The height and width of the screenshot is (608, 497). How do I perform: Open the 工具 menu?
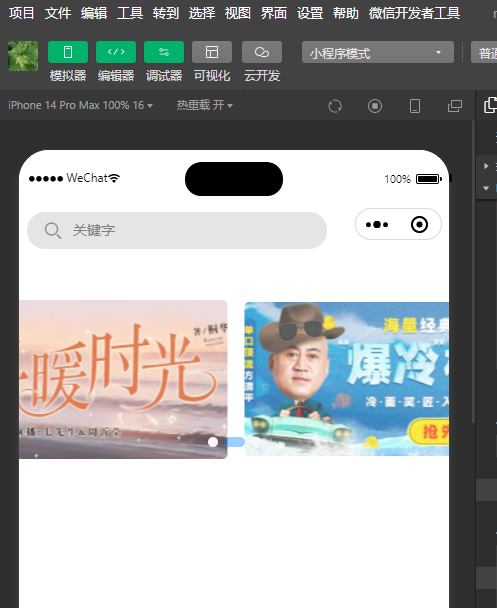coord(130,13)
